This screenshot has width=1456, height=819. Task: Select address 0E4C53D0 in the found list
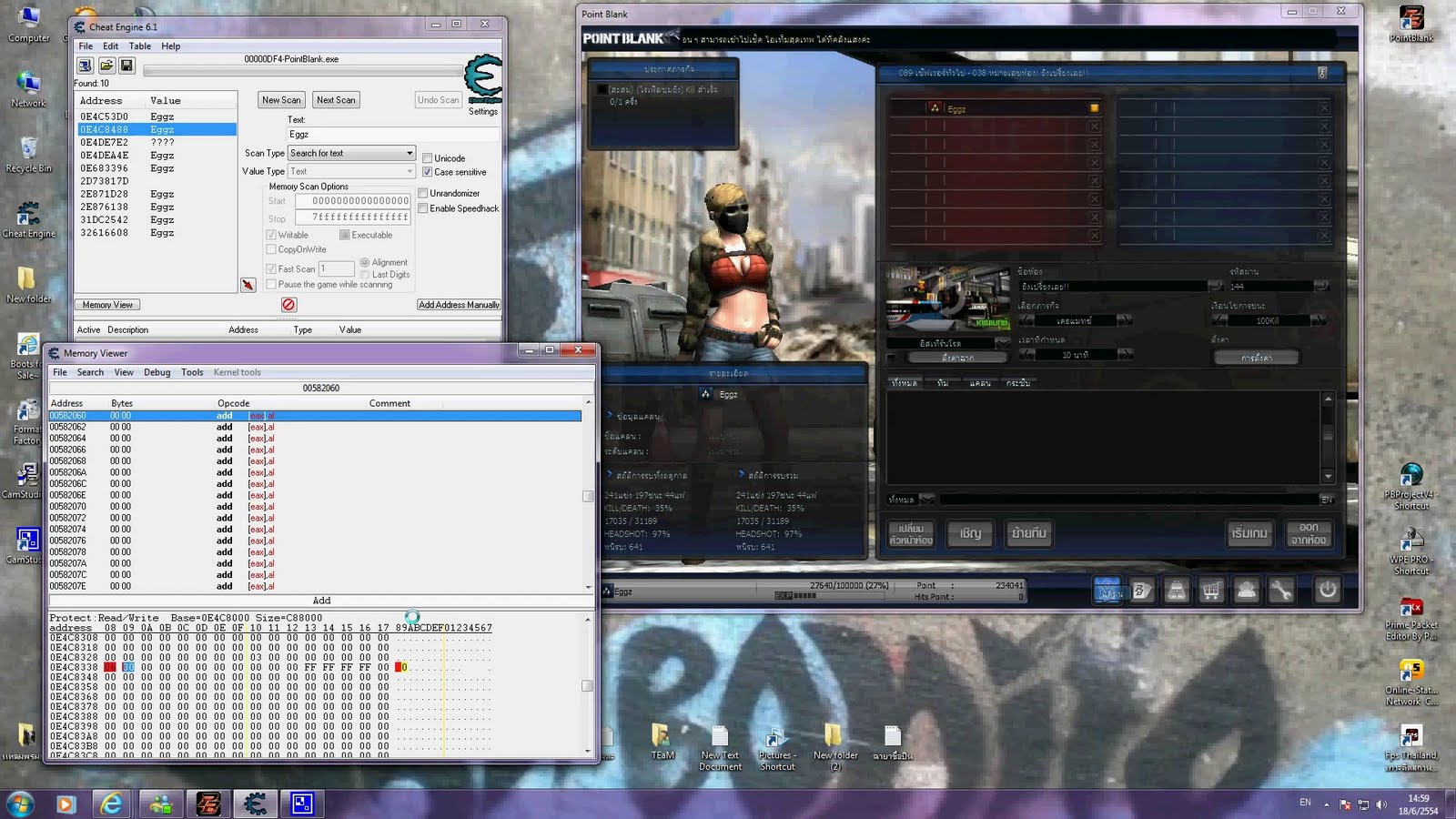pyautogui.click(x=157, y=116)
